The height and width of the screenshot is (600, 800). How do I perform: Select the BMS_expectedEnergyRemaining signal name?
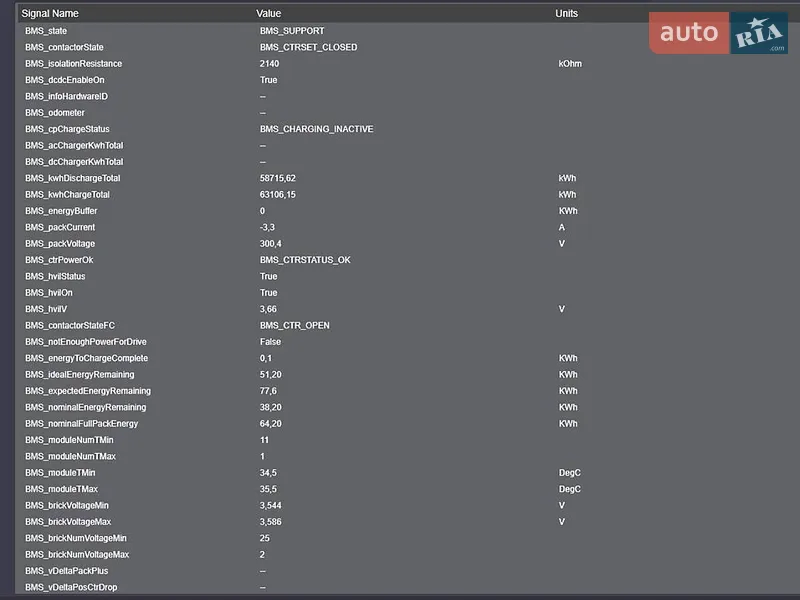click(88, 390)
